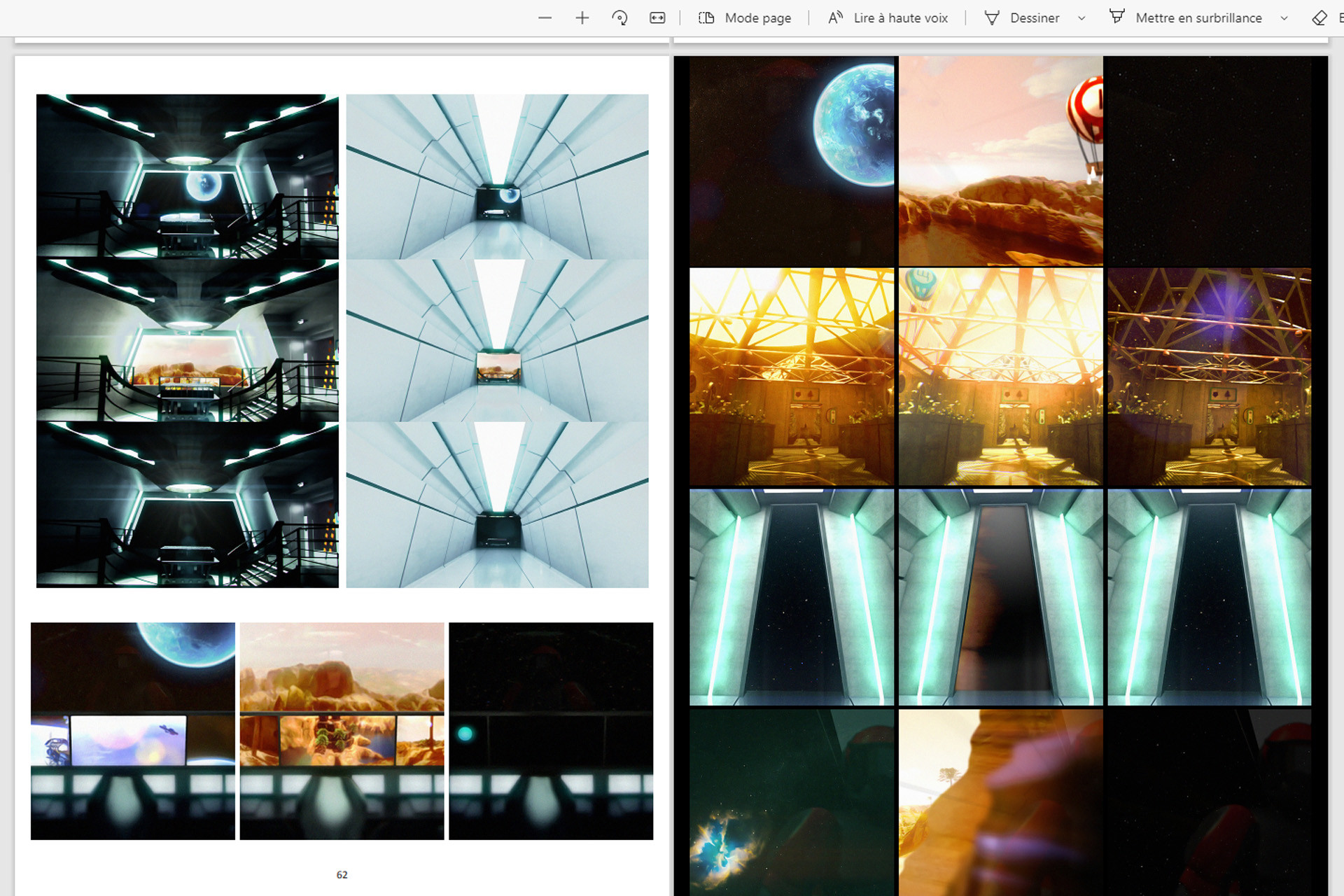This screenshot has width=1344, height=896.
Task: Select the Mettre en surbrillance highlighter icon
Action: [x=1117, y=17]
